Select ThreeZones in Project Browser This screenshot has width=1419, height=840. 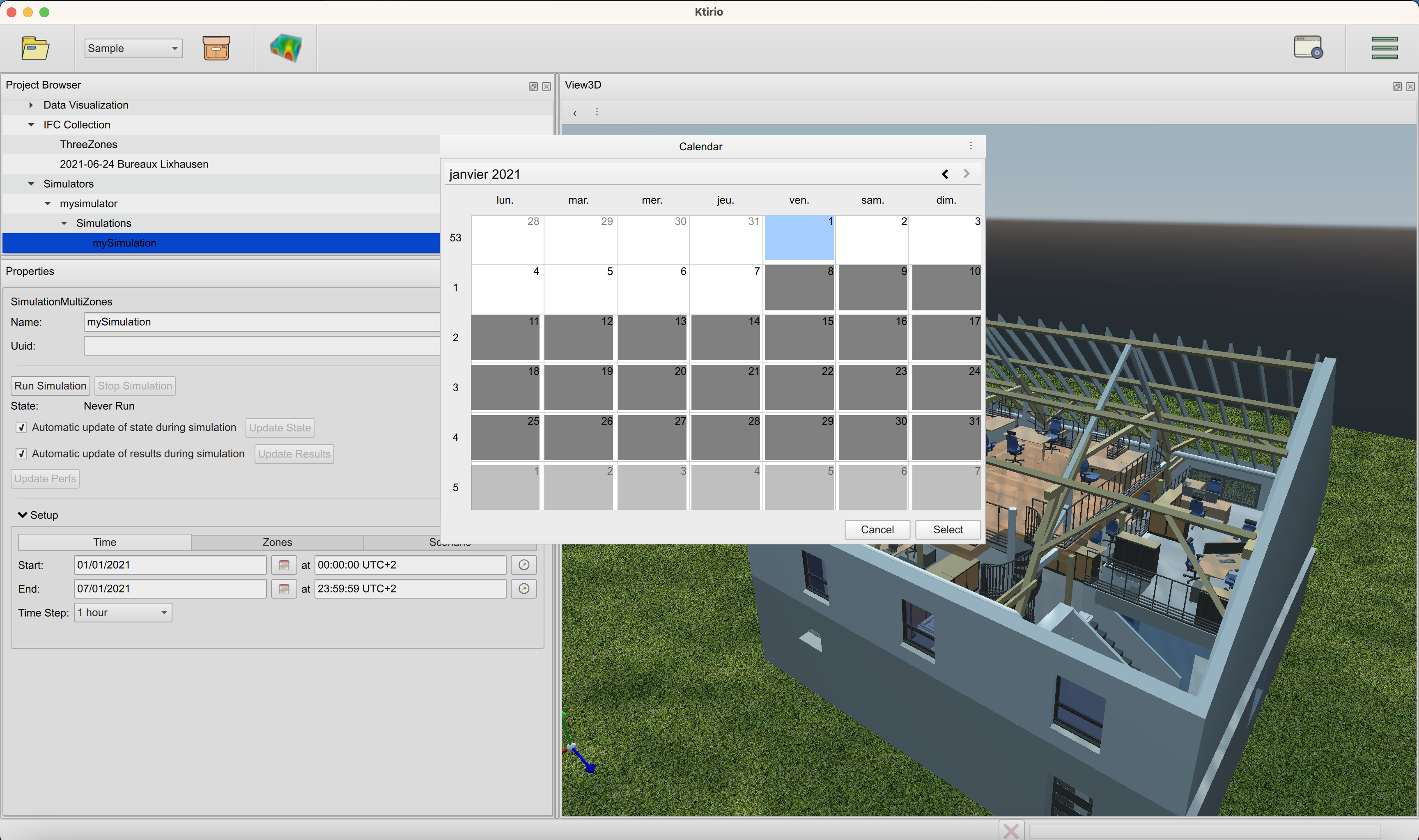click(x=88, y=145)
